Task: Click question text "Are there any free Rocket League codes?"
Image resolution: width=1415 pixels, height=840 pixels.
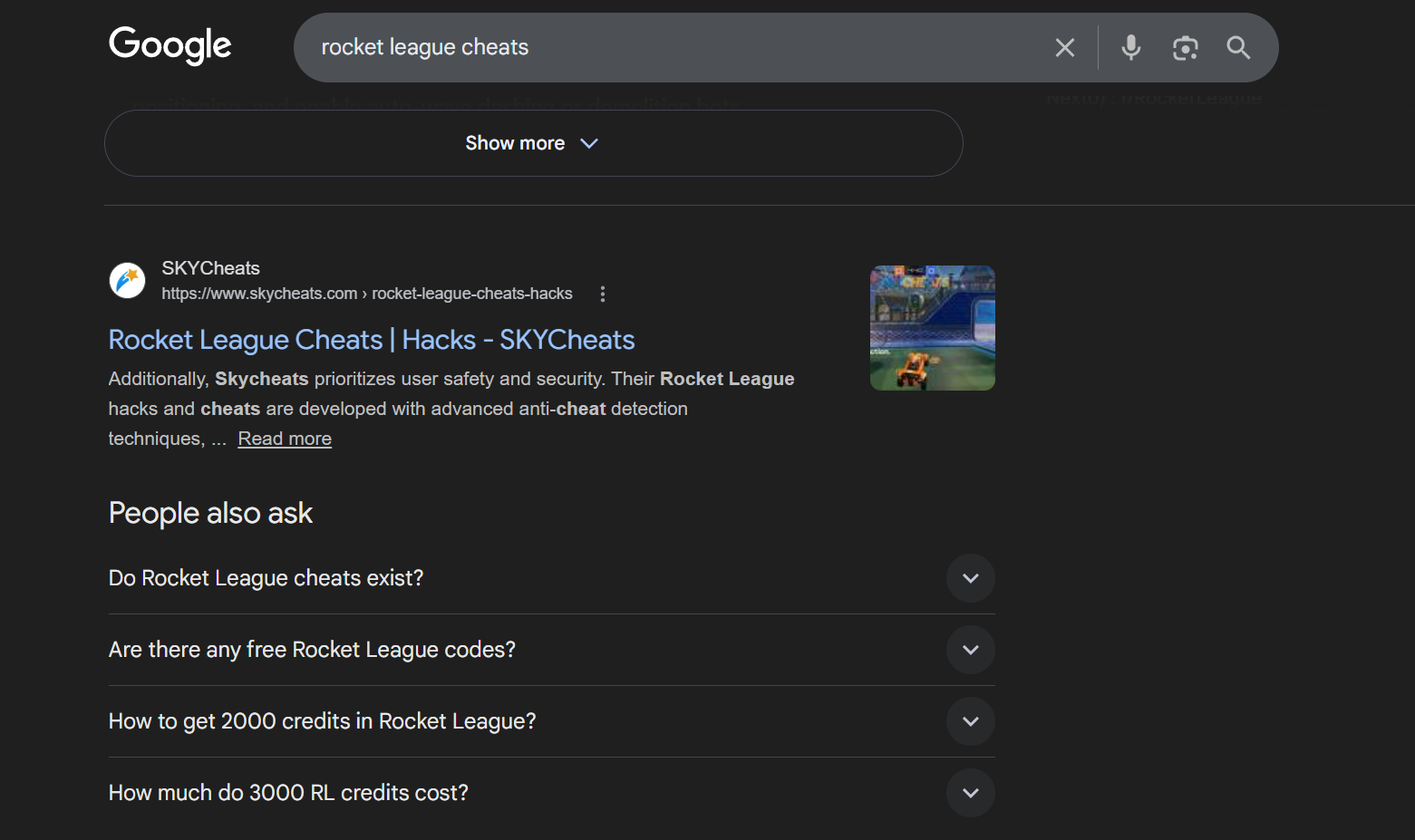Action: click(312, 650)
